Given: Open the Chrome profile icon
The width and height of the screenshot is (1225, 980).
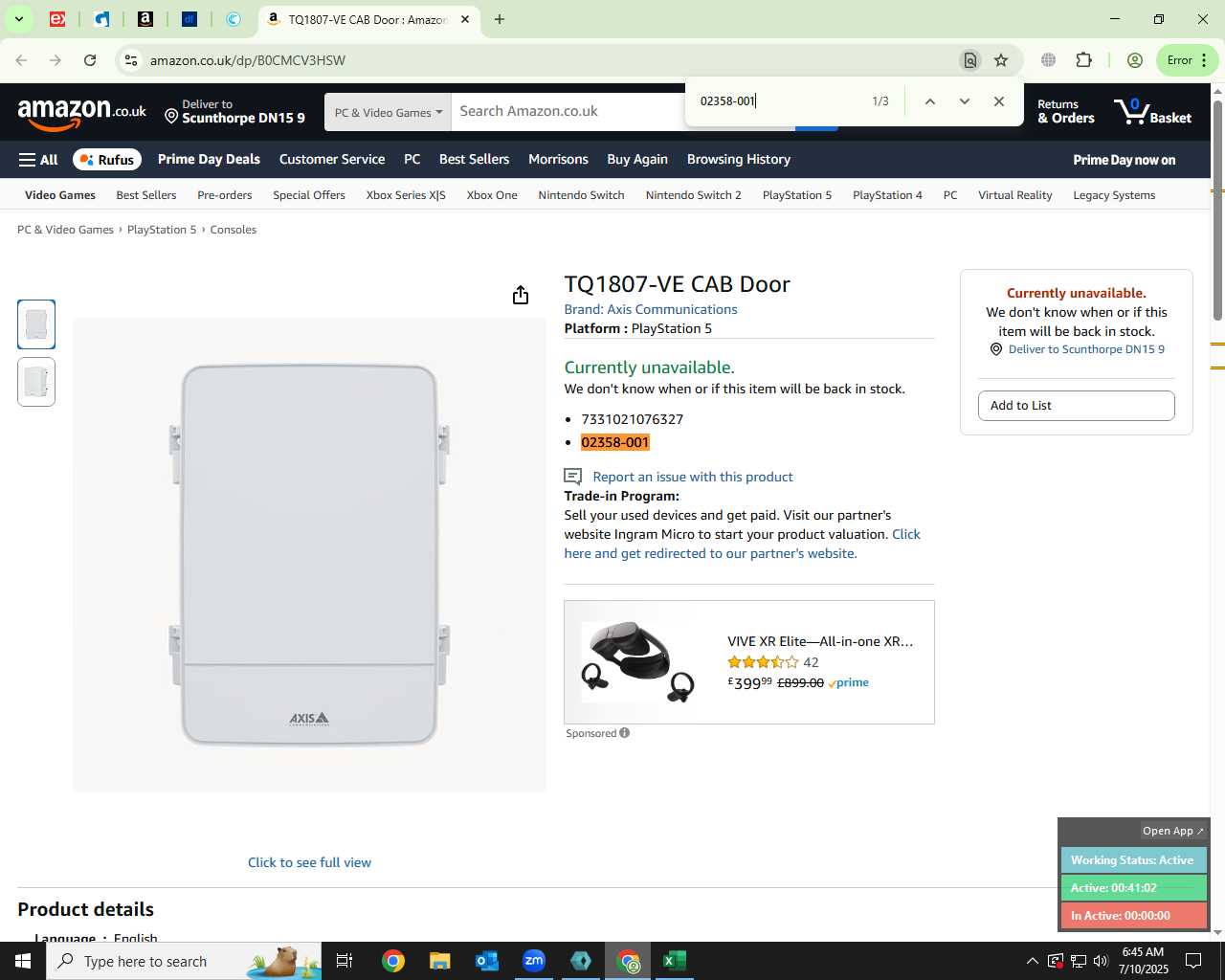Looking at the screenshot, I should tap(1135, 60).
